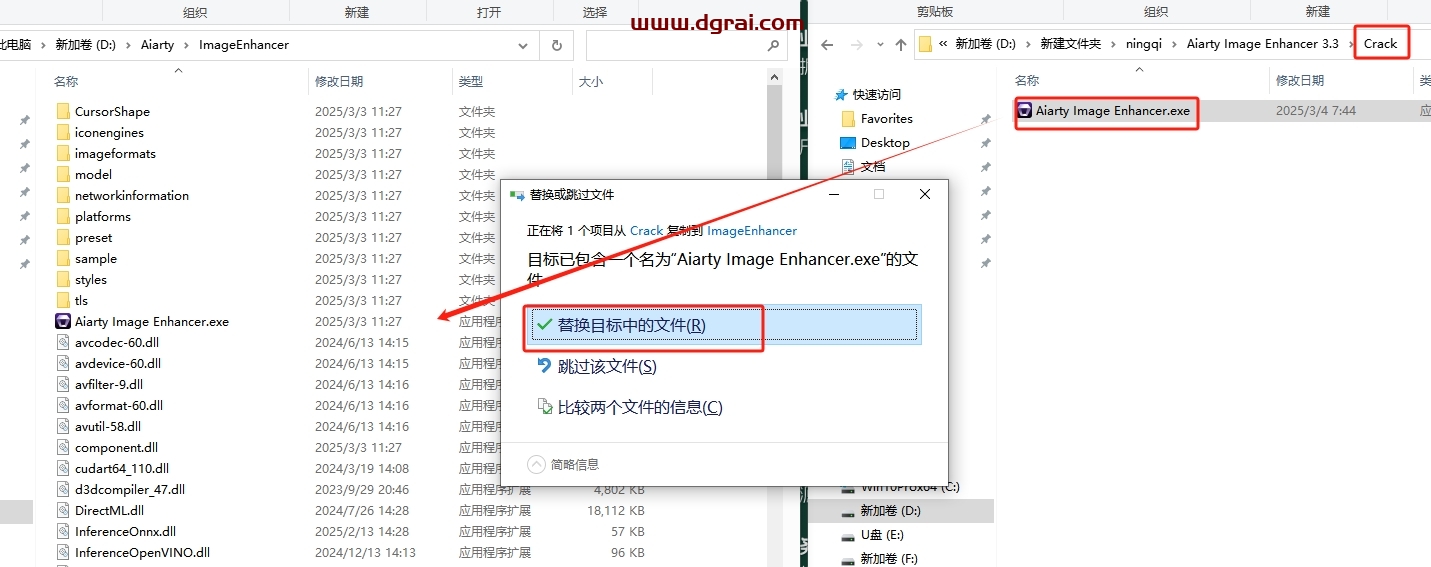Open the CursorShape folder icon
The image size is (1431, 567).
point(63,112)
